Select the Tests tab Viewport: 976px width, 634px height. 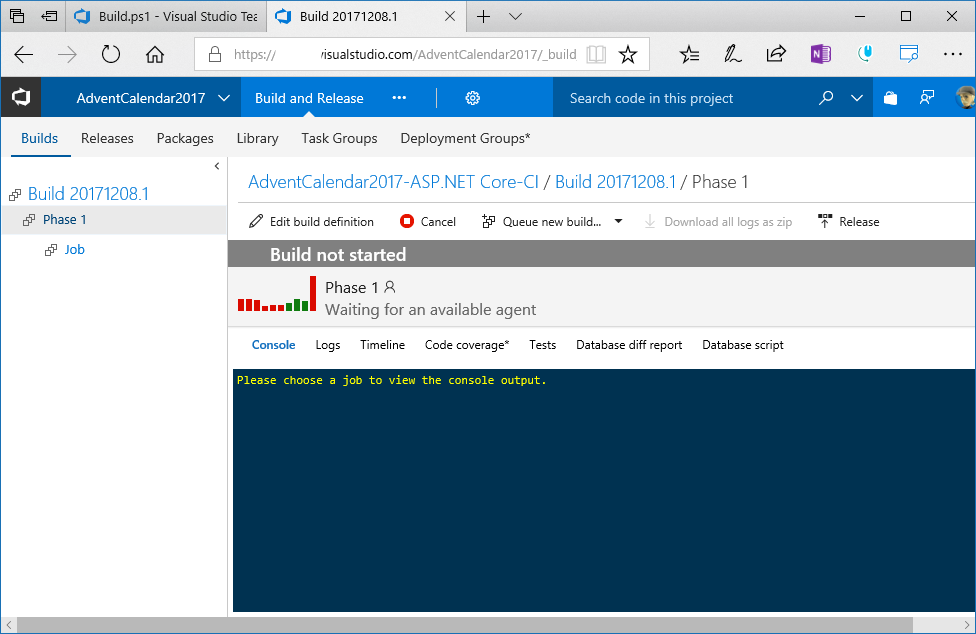542,345
